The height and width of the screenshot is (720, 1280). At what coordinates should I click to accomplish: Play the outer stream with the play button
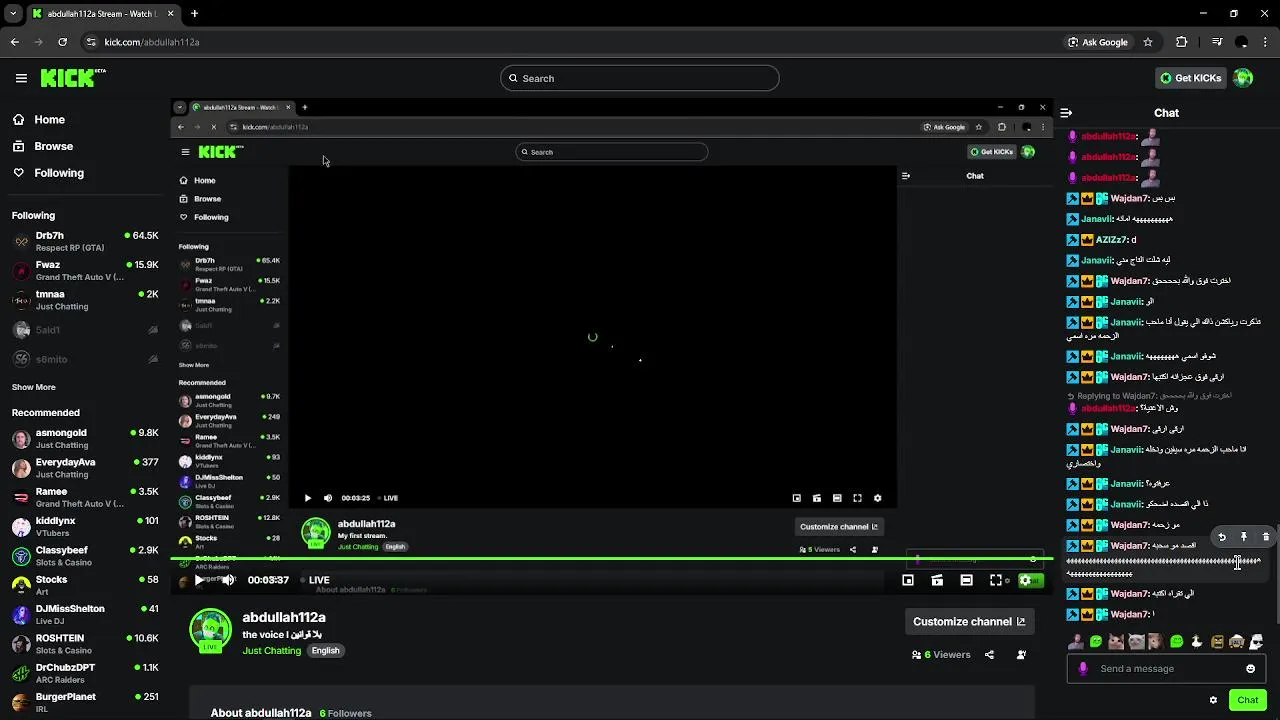199,580
